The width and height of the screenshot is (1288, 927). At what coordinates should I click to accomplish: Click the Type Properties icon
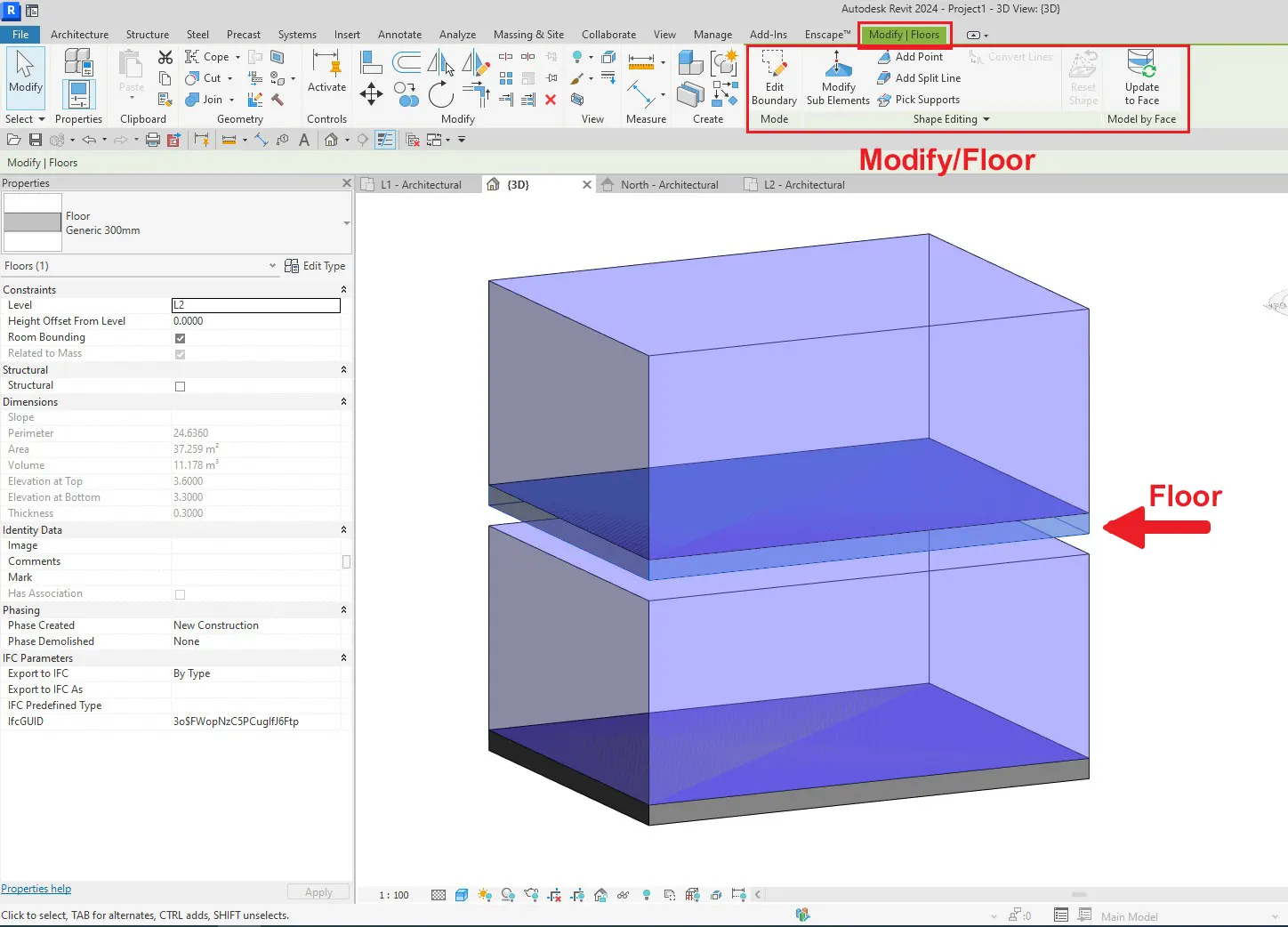[78, 60]
